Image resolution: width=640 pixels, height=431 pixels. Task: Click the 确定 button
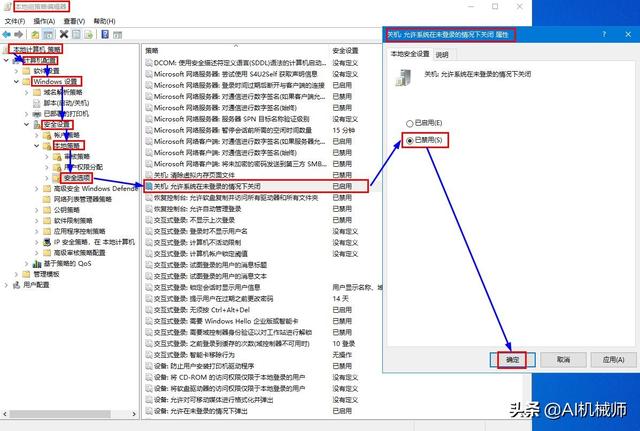(x=512, y=360)
